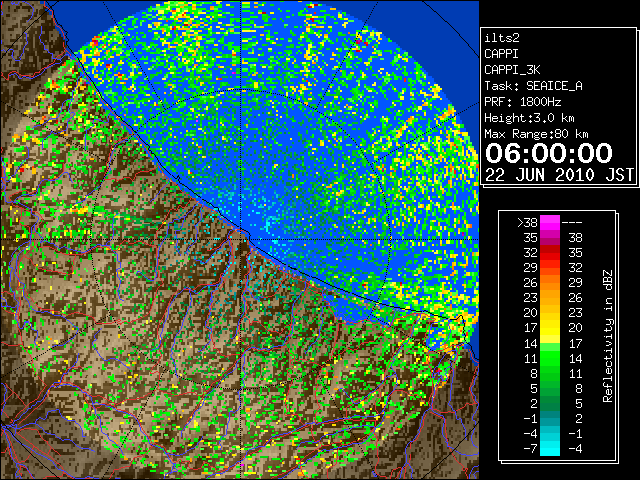This screenshot has height=480, width=640.
Task: Click the '>38' legend value
Action: [x=527, y=223]
